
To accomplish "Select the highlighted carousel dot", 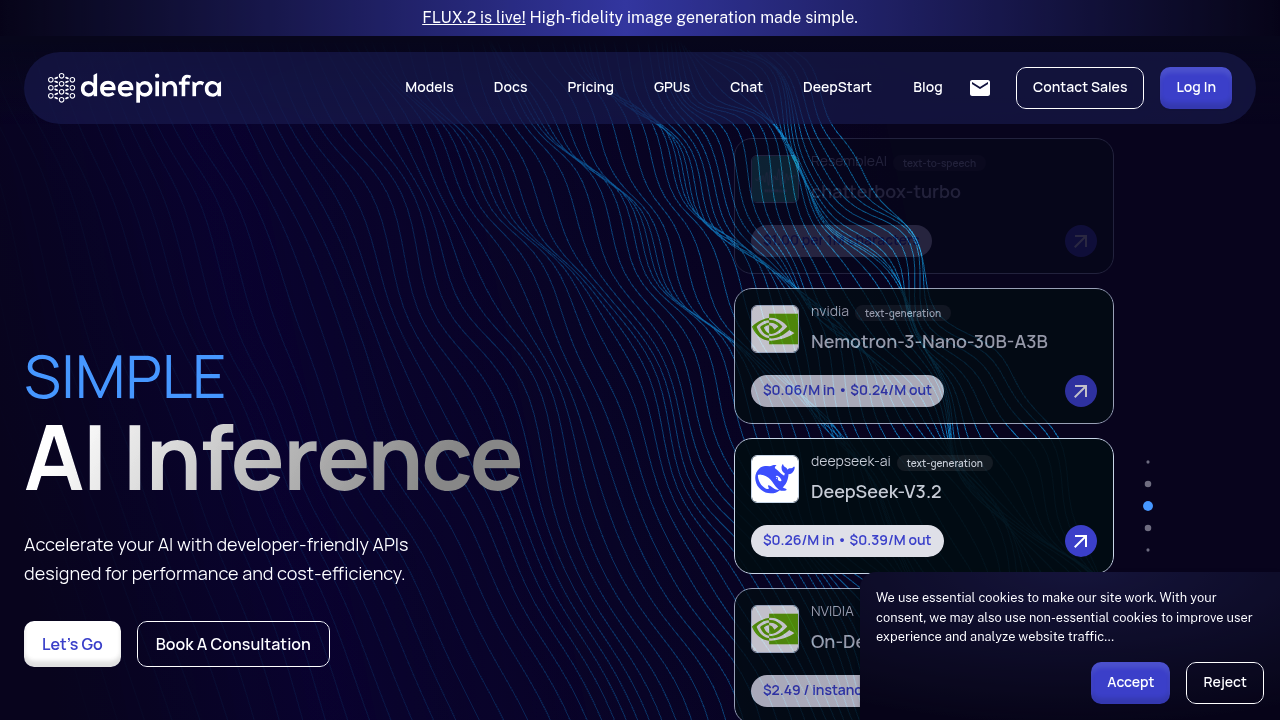I will [1148, 506].
